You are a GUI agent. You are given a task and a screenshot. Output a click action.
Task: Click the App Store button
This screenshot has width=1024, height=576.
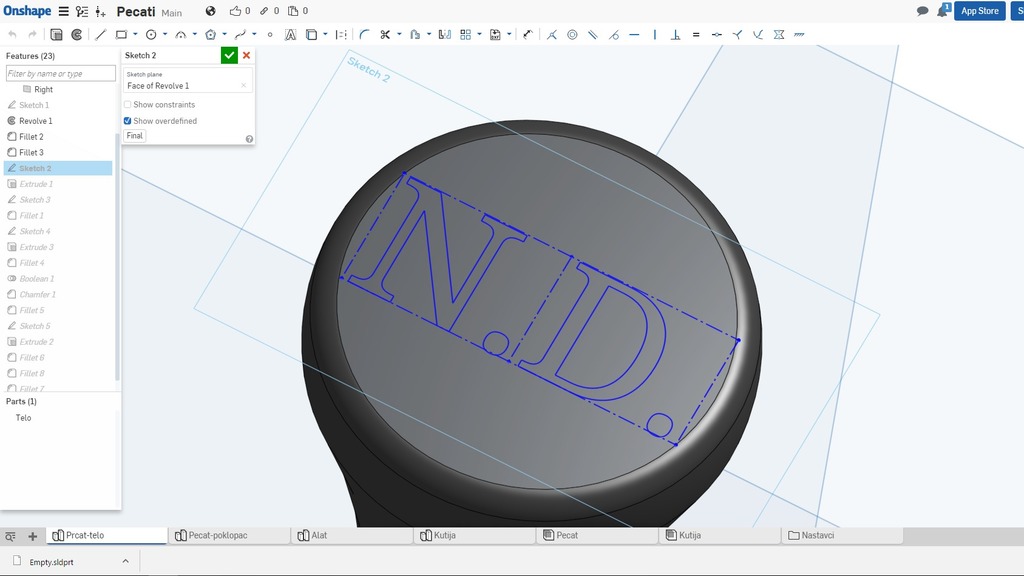click(979, 11)
